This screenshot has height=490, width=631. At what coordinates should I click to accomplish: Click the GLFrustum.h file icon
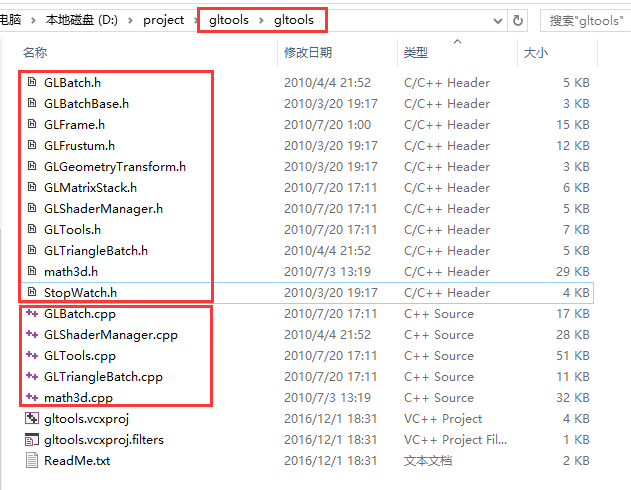click(x=32, y=145)
